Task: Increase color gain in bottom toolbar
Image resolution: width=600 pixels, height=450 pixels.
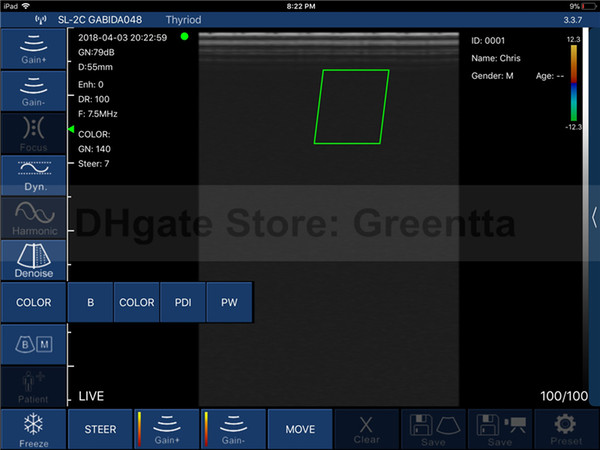Action: (x=166, y=429)
